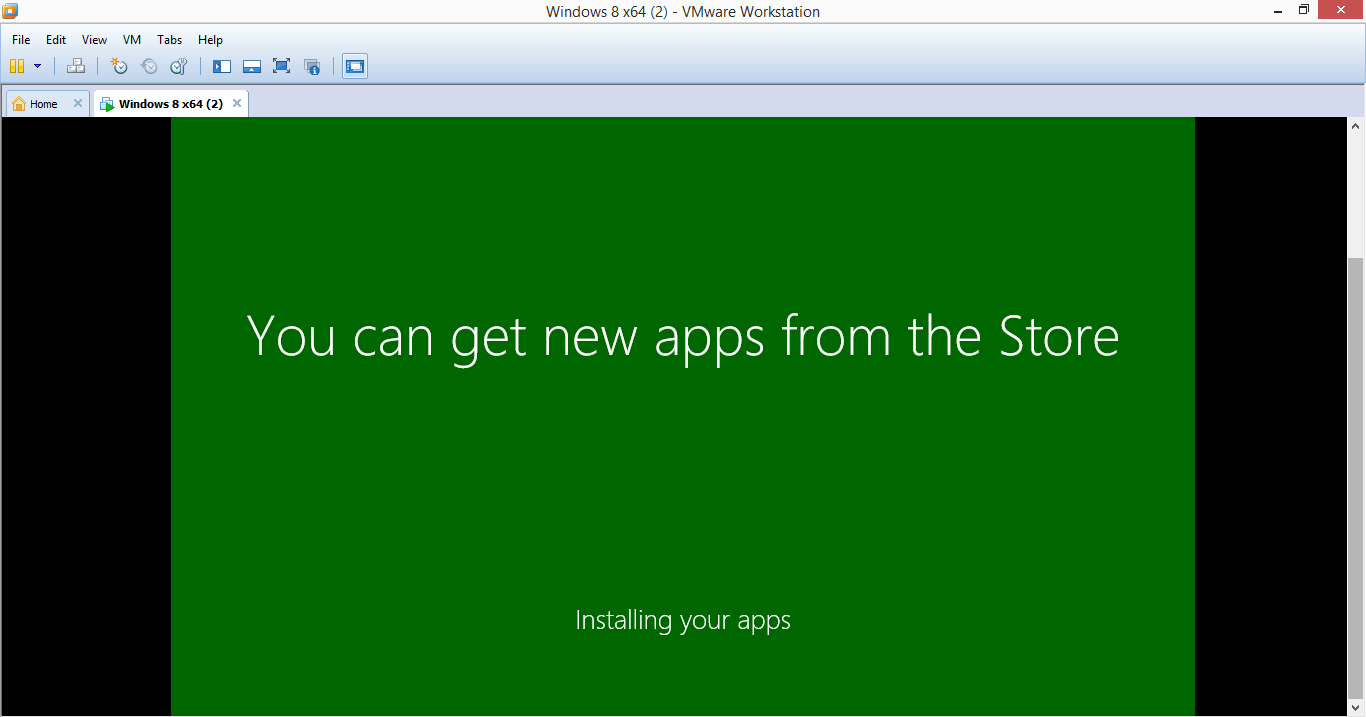Screen dimensions: 1366x717
Task: Send Ctrl+Alt+Del to the virtual machine
Action: (x=76, y=66)
